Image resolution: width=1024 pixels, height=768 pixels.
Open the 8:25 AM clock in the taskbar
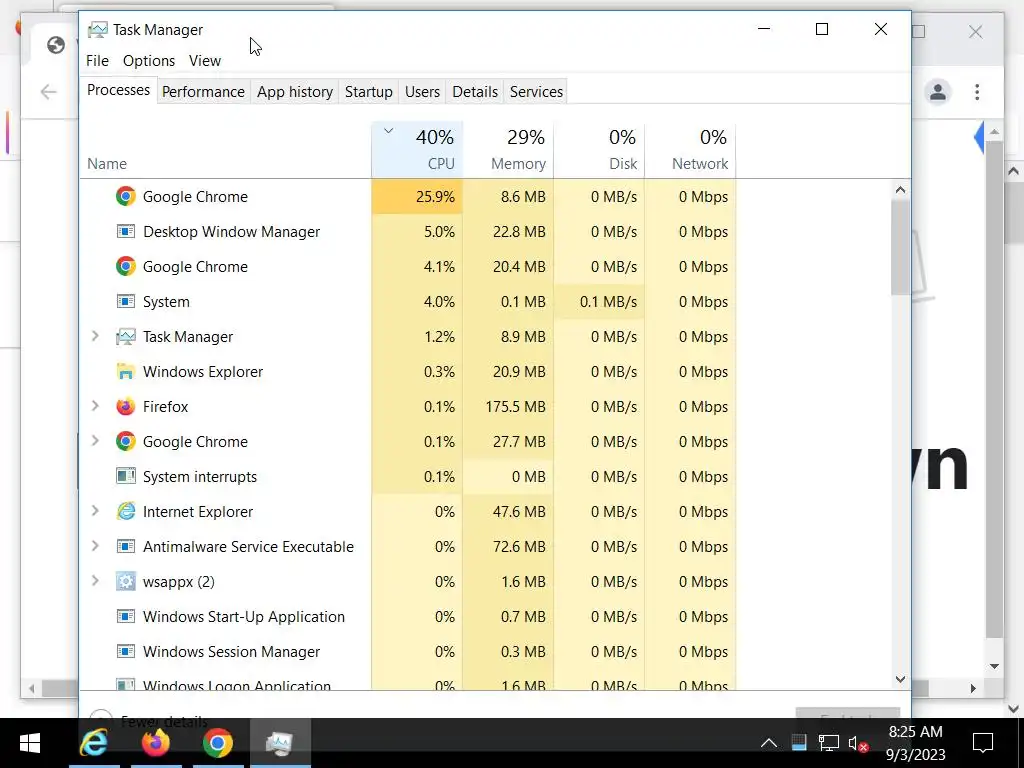coord(916,743)
